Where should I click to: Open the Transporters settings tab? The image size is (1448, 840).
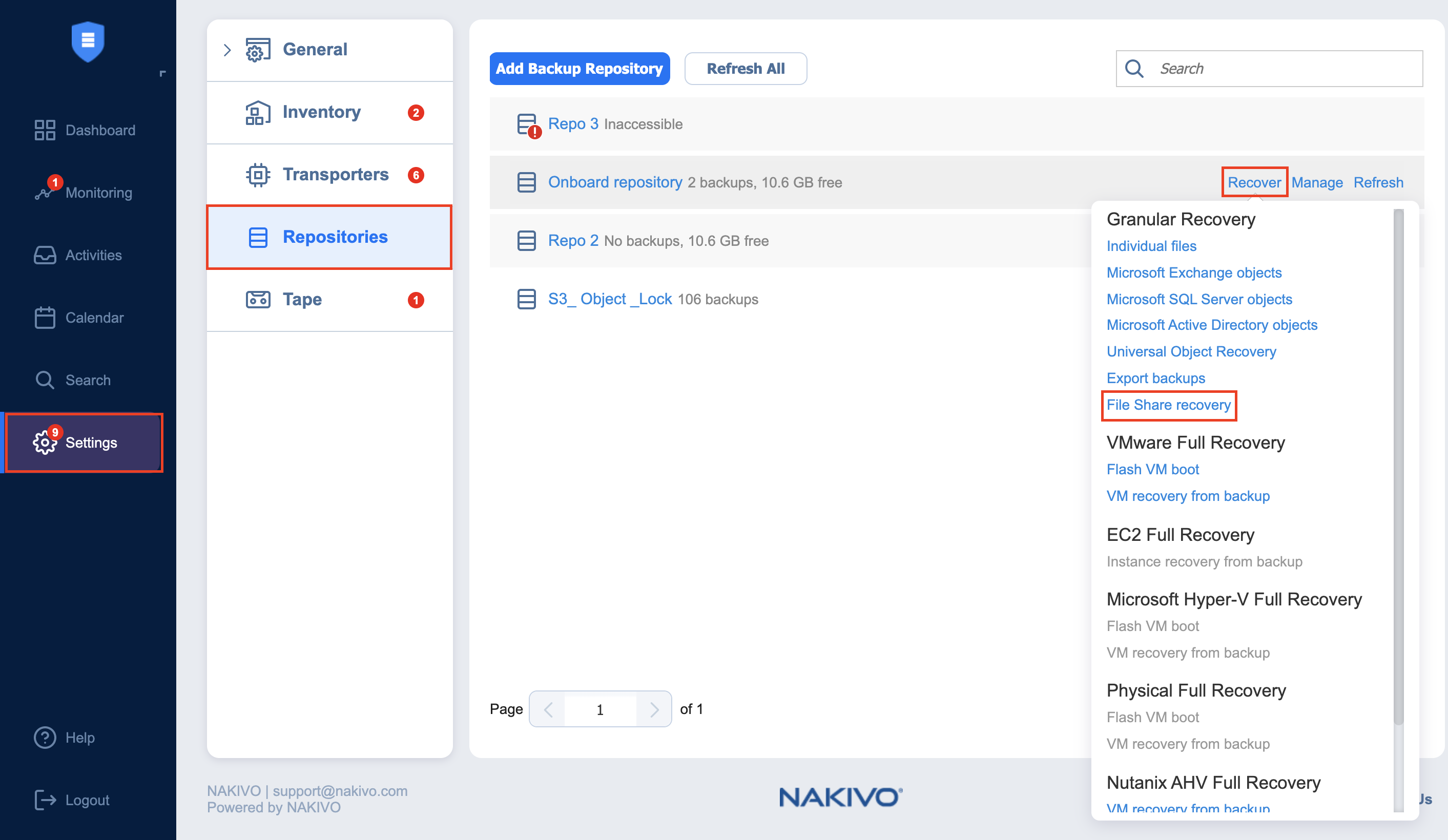coord(330,175)
